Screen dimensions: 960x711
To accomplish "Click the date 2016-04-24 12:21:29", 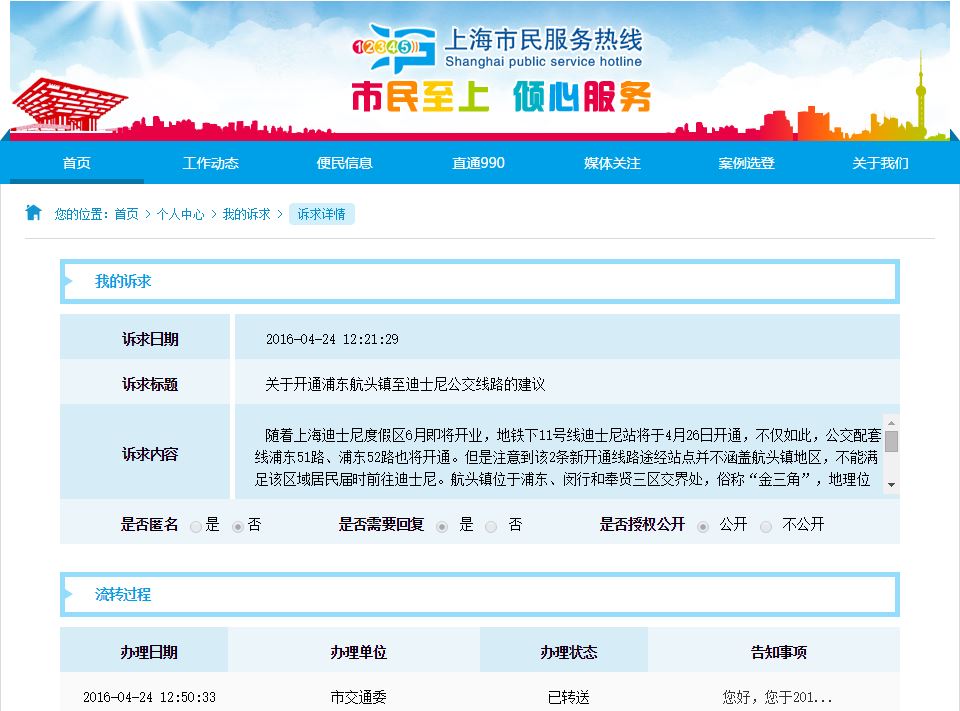I will [x=332, y=339].
